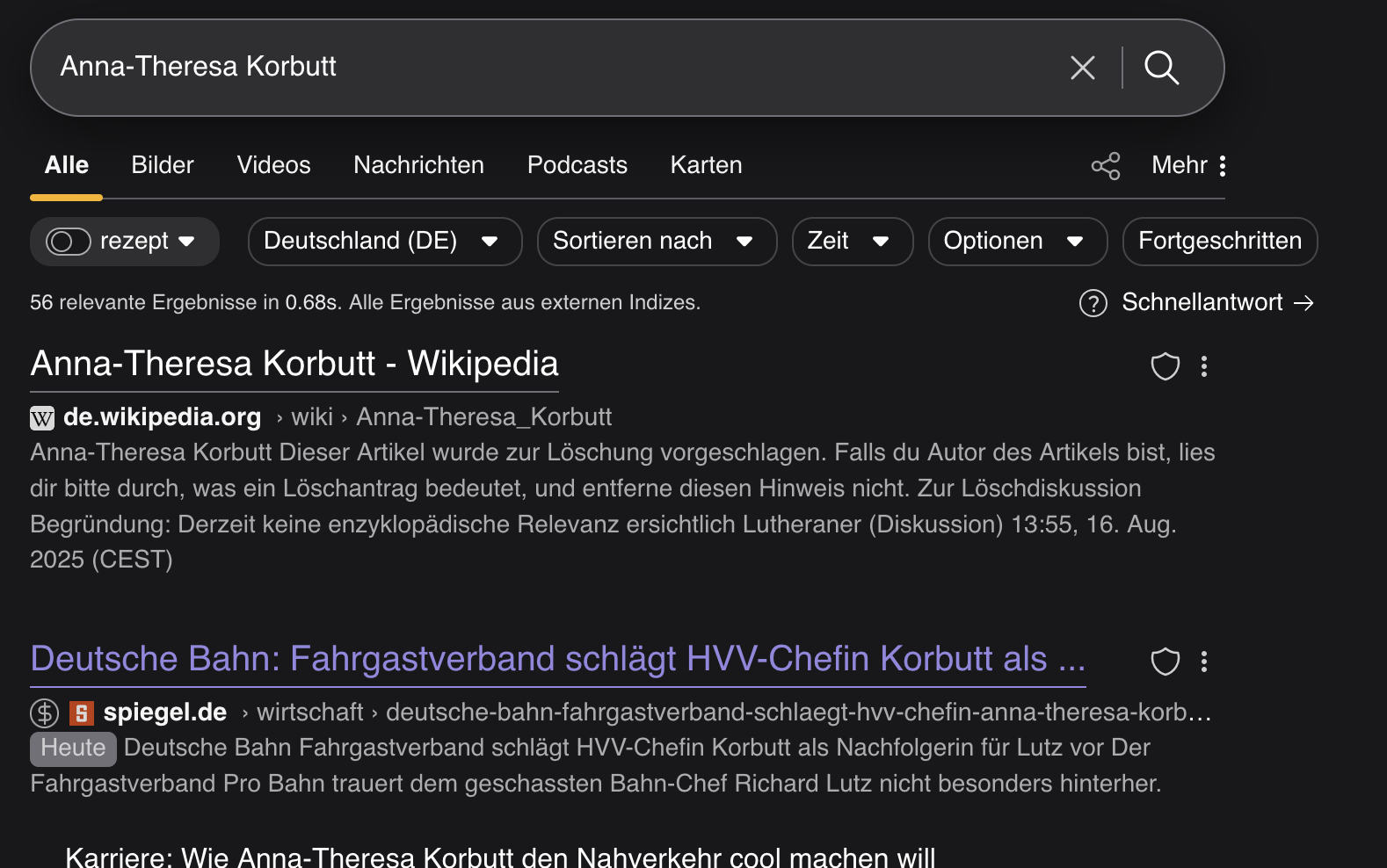Image resolution: width=1387 pixels, height=868 pixels.
Task: Clear the search query with the X icon
Action: (x=1082, y=68)
